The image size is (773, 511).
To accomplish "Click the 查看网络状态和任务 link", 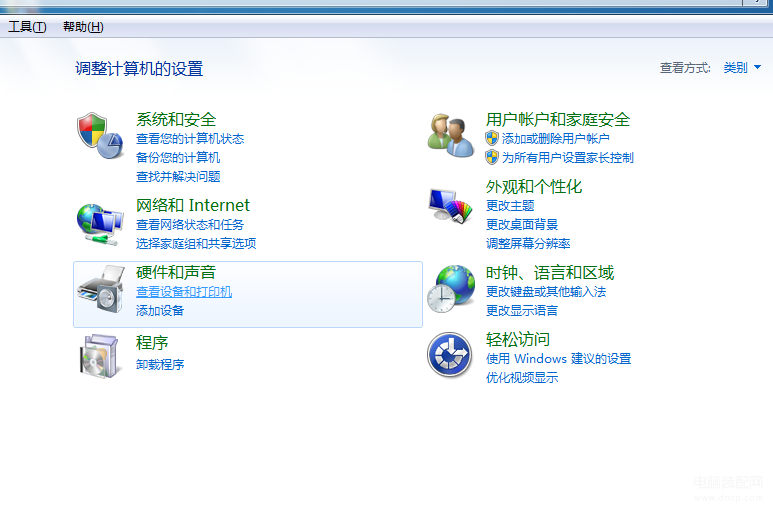I will click(x=190, y=225).
